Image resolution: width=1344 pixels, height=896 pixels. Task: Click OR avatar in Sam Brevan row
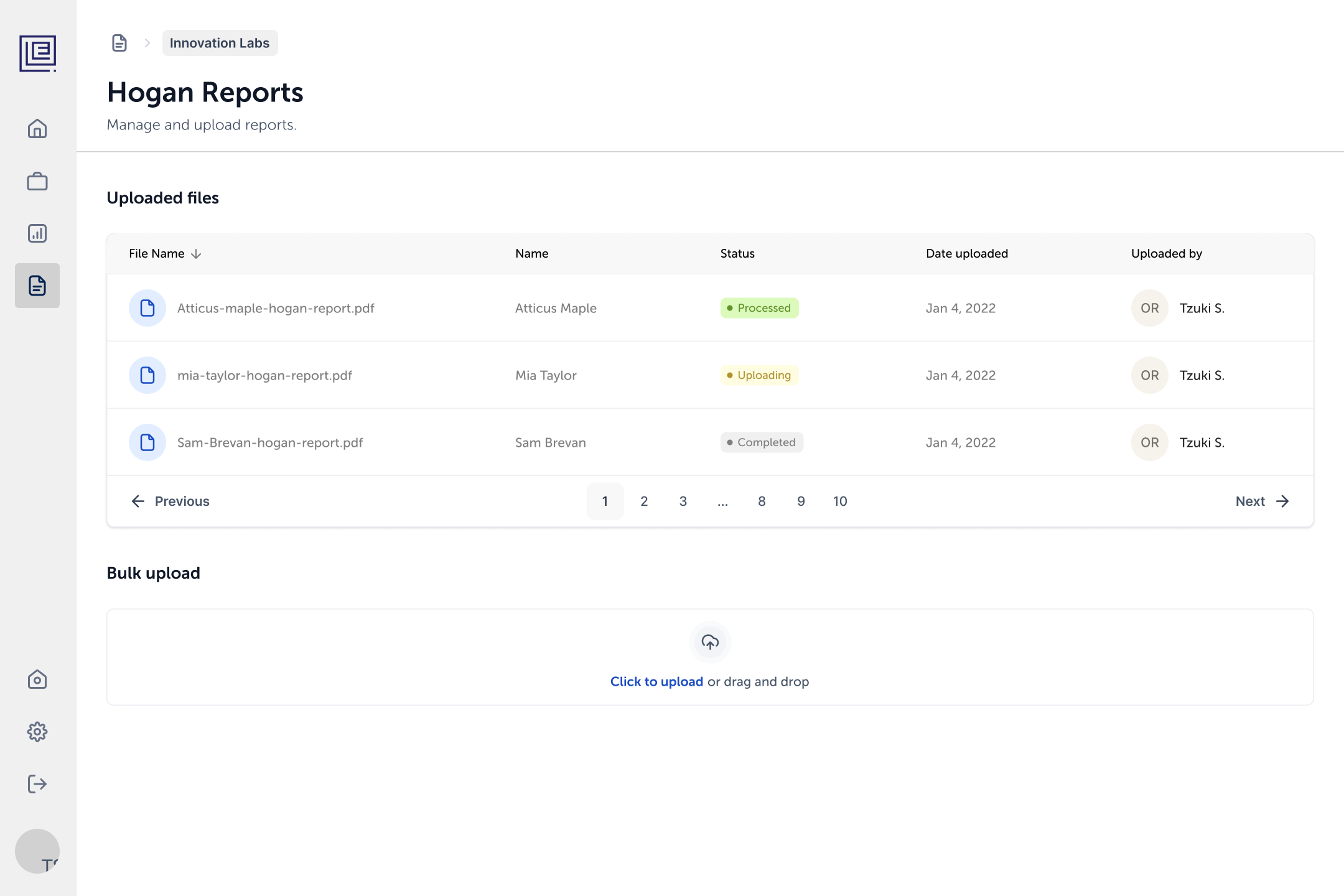(1150, 442)
